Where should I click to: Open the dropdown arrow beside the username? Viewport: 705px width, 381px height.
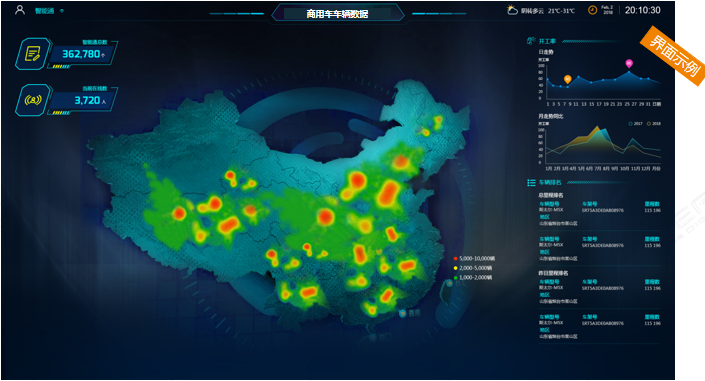point(62,11)
